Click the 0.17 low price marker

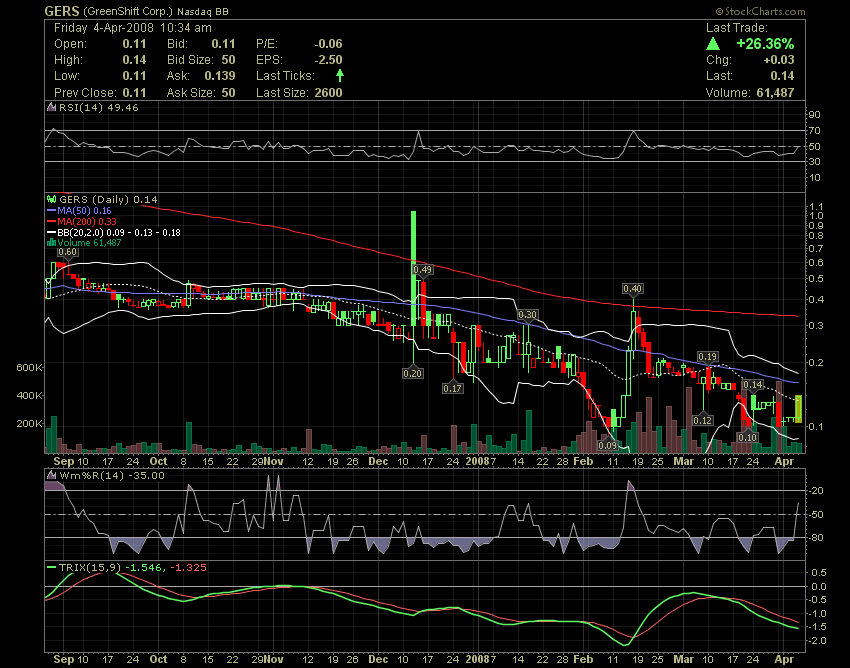pos(452,388)
